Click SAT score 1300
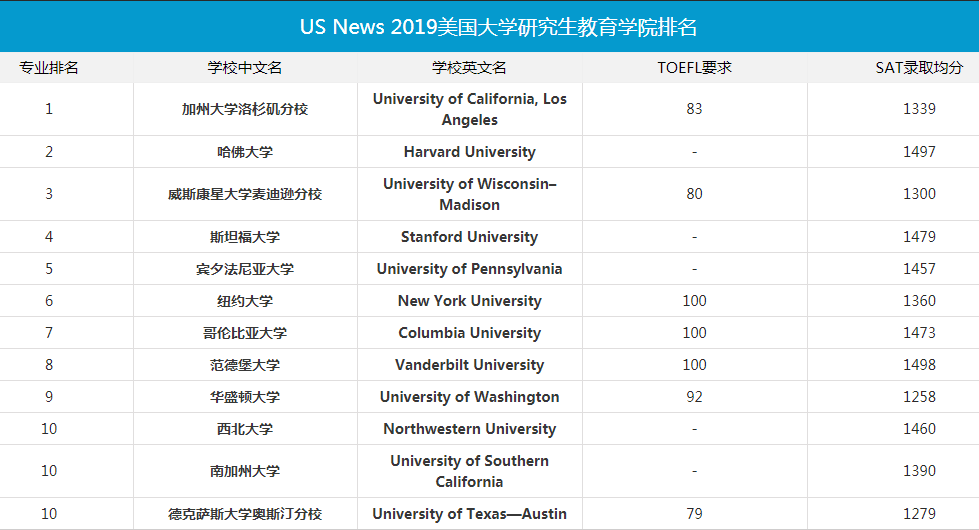The width and height of the screenshot is (979, 530). point(919,194)
